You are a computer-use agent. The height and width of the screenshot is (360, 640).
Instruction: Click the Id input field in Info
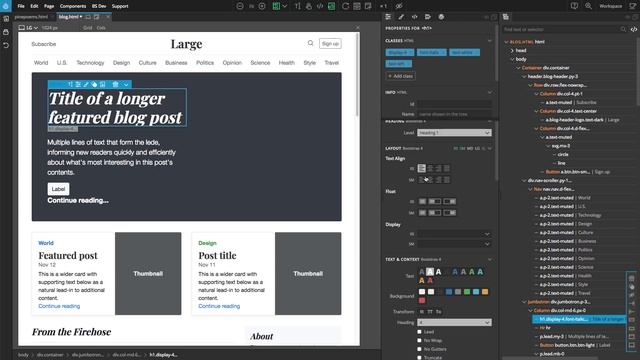[454, 104]
